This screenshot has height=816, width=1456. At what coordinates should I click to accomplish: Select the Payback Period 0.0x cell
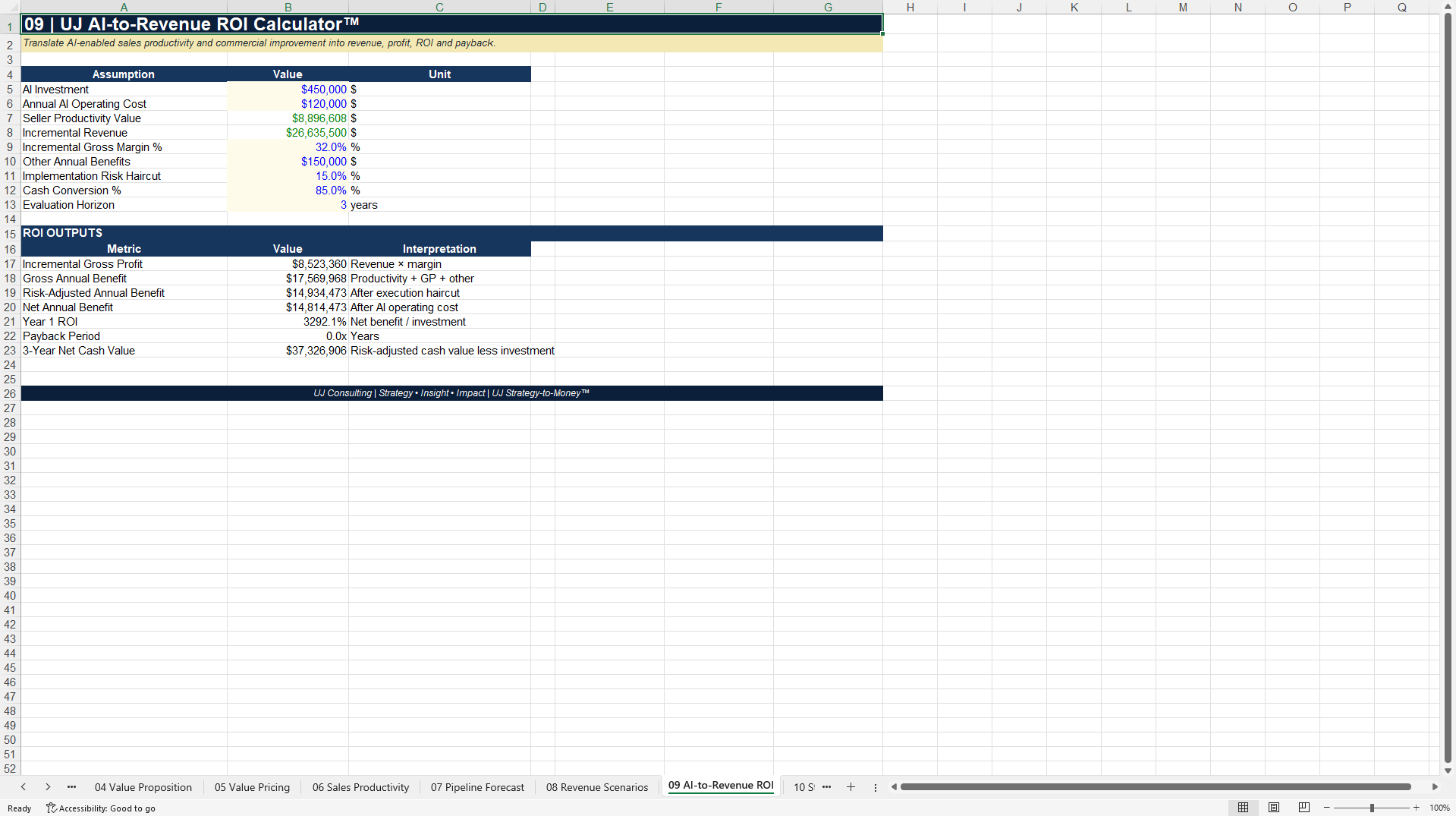tap(288, 336)
